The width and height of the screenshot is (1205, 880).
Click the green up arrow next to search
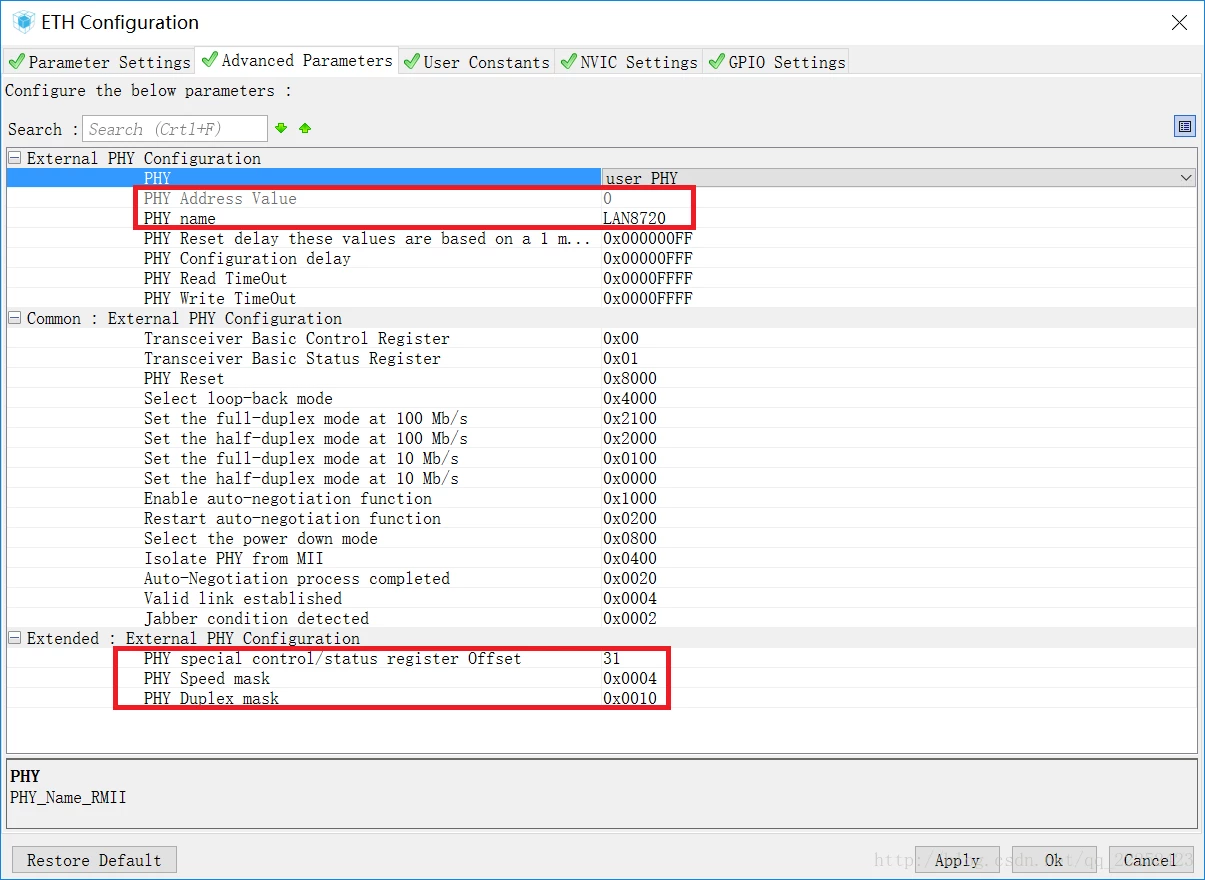[x=305, y=128]
